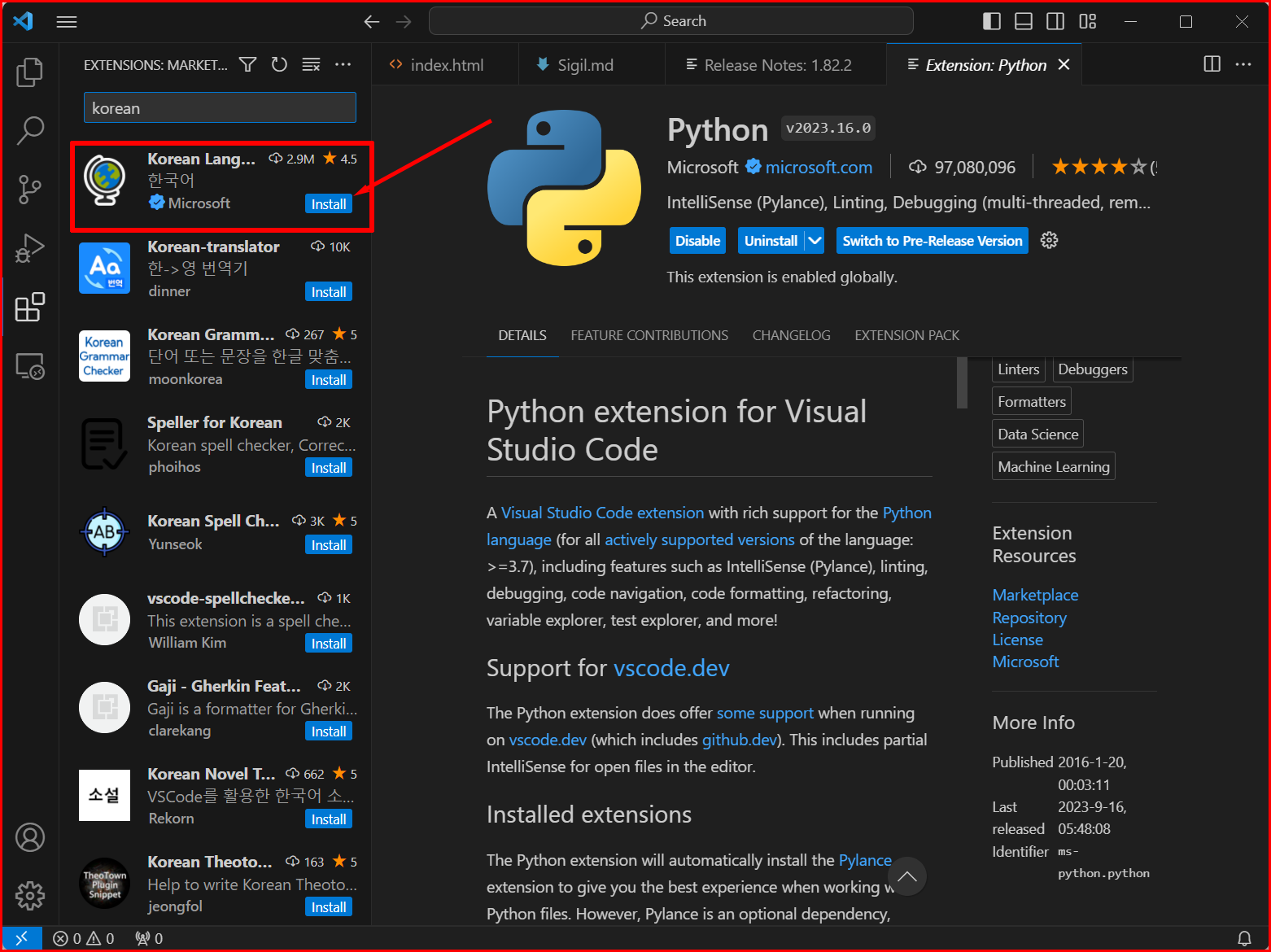
Task: Click the title bar Search command box
Action: click(671, 21)
